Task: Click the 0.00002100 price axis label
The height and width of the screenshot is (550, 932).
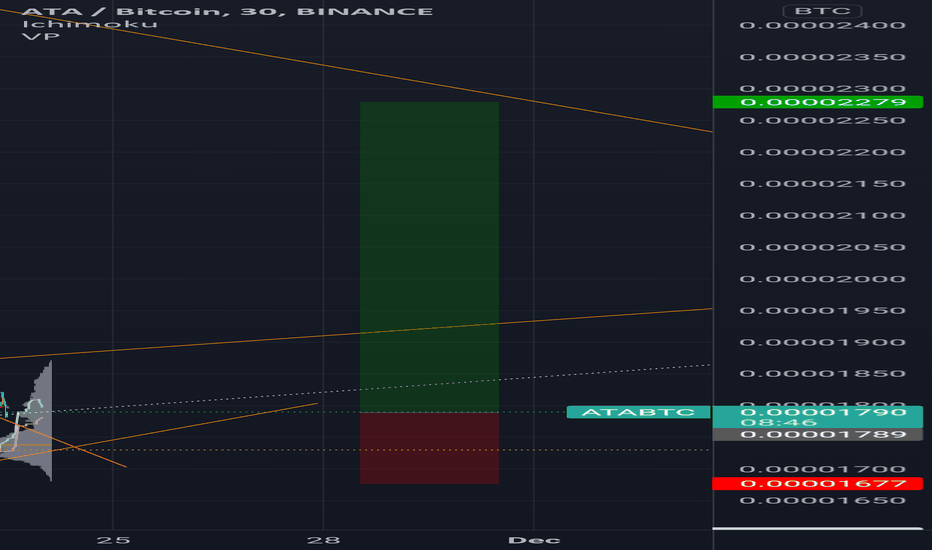Action: point(823,215)
